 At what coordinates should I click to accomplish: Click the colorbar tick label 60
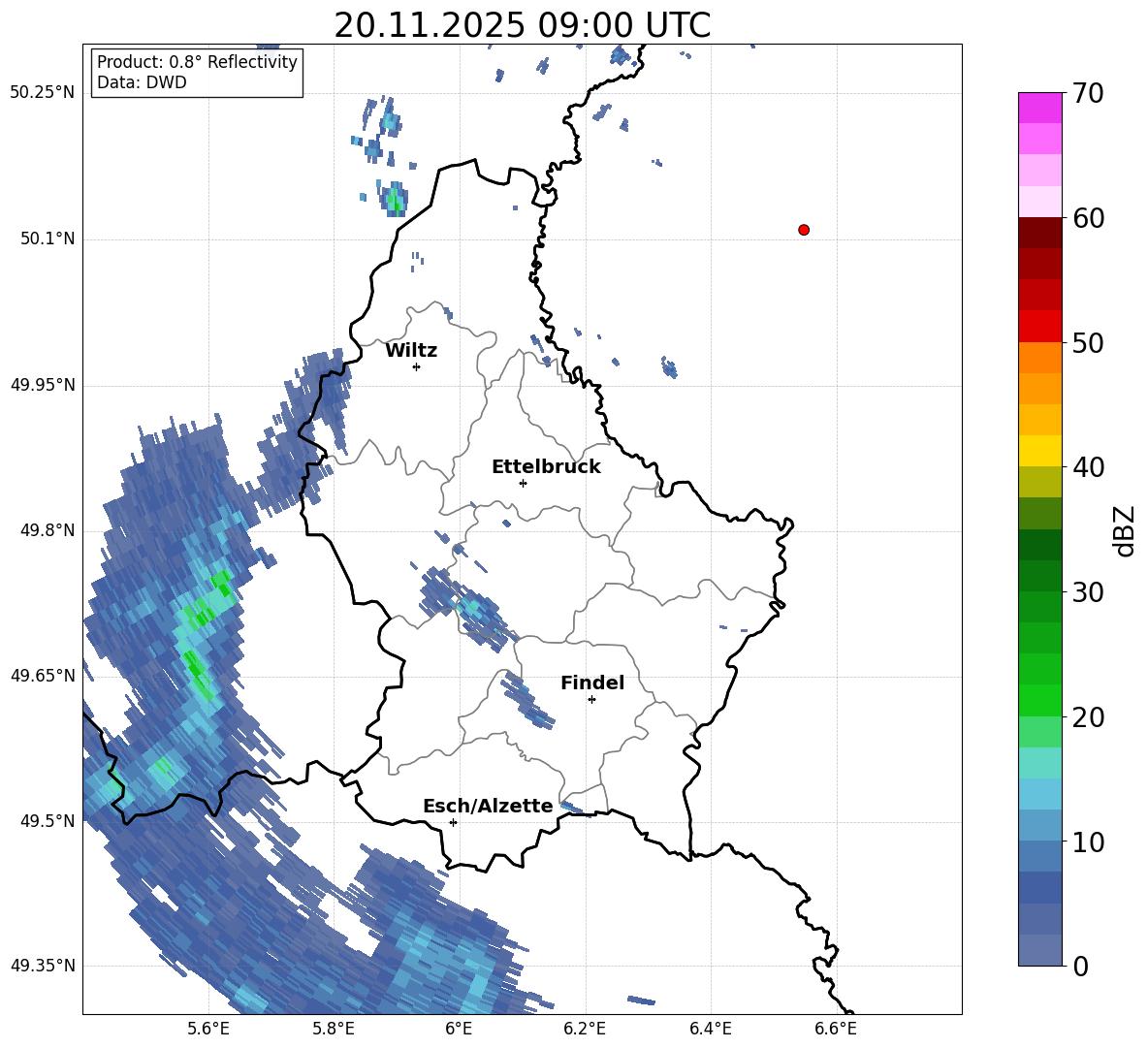click(x=1088, y=218)
